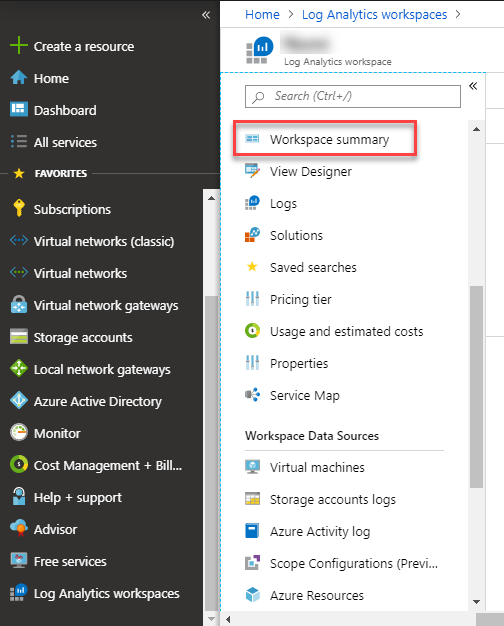Click the Pricing tier sliders icon
Screen dimensions: 504x626
252,299
